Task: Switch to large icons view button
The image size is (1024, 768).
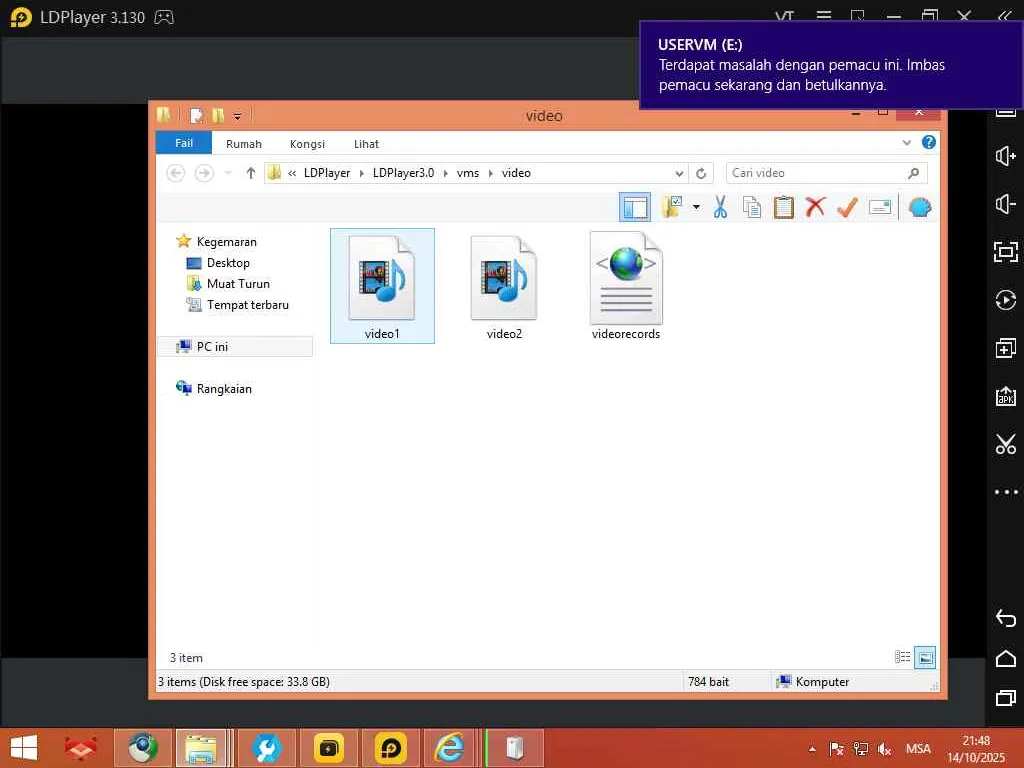Action: [x=925, y=658]
